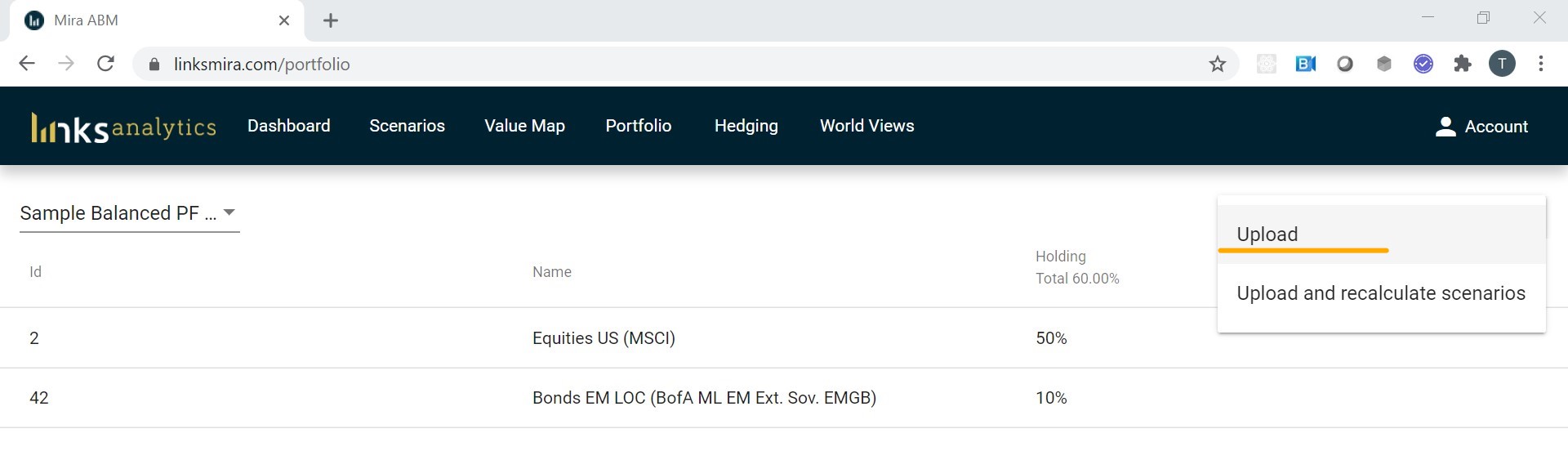1568x469 pixels.
Task: Expand the Sample Balanced PF portfolio dropdown
Action: tap(129, 213)
